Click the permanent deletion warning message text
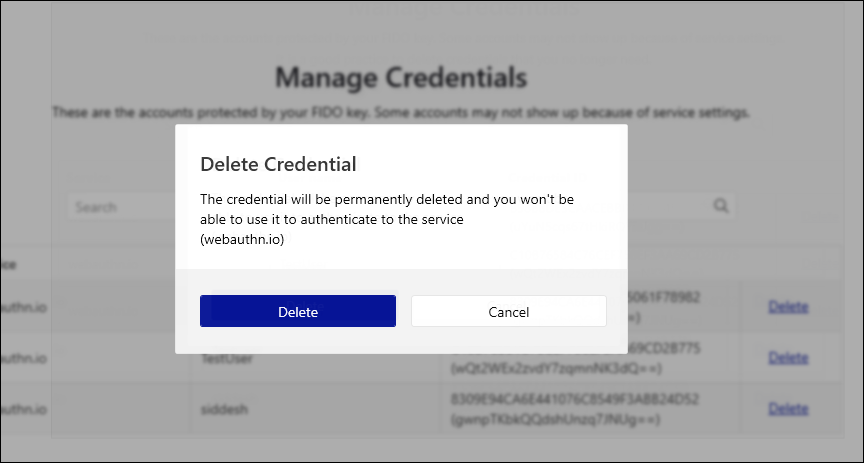This screenshot has height=463, width=864. point(387,209)
